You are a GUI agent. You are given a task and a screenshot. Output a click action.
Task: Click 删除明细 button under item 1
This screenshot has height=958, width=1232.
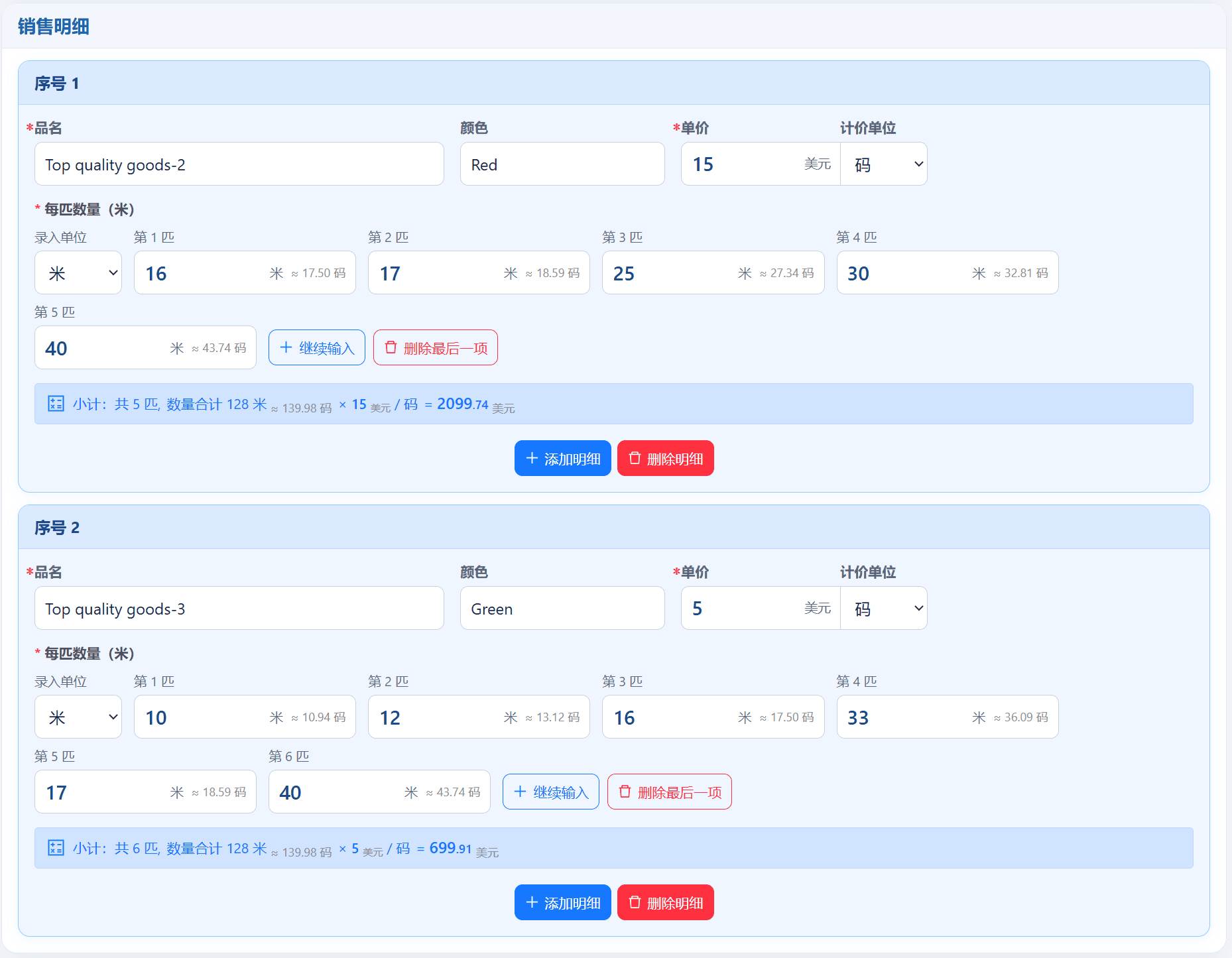[x=666, y=458]
